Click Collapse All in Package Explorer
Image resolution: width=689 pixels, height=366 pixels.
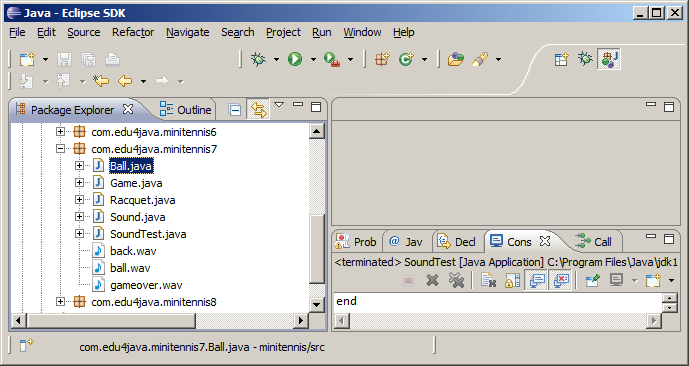(235, 109)
